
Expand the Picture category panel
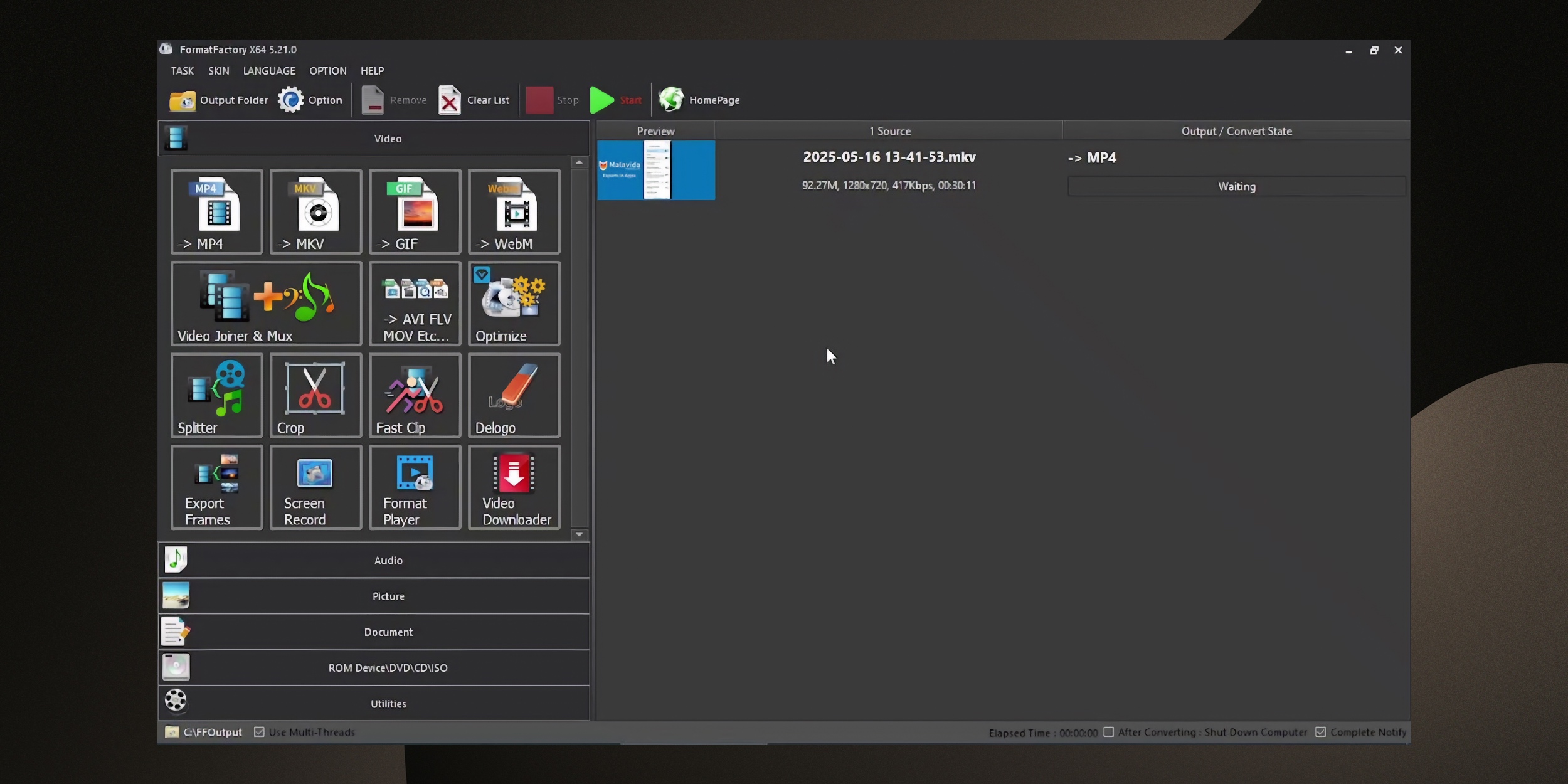pyautogui.click(x=374, y=596)
